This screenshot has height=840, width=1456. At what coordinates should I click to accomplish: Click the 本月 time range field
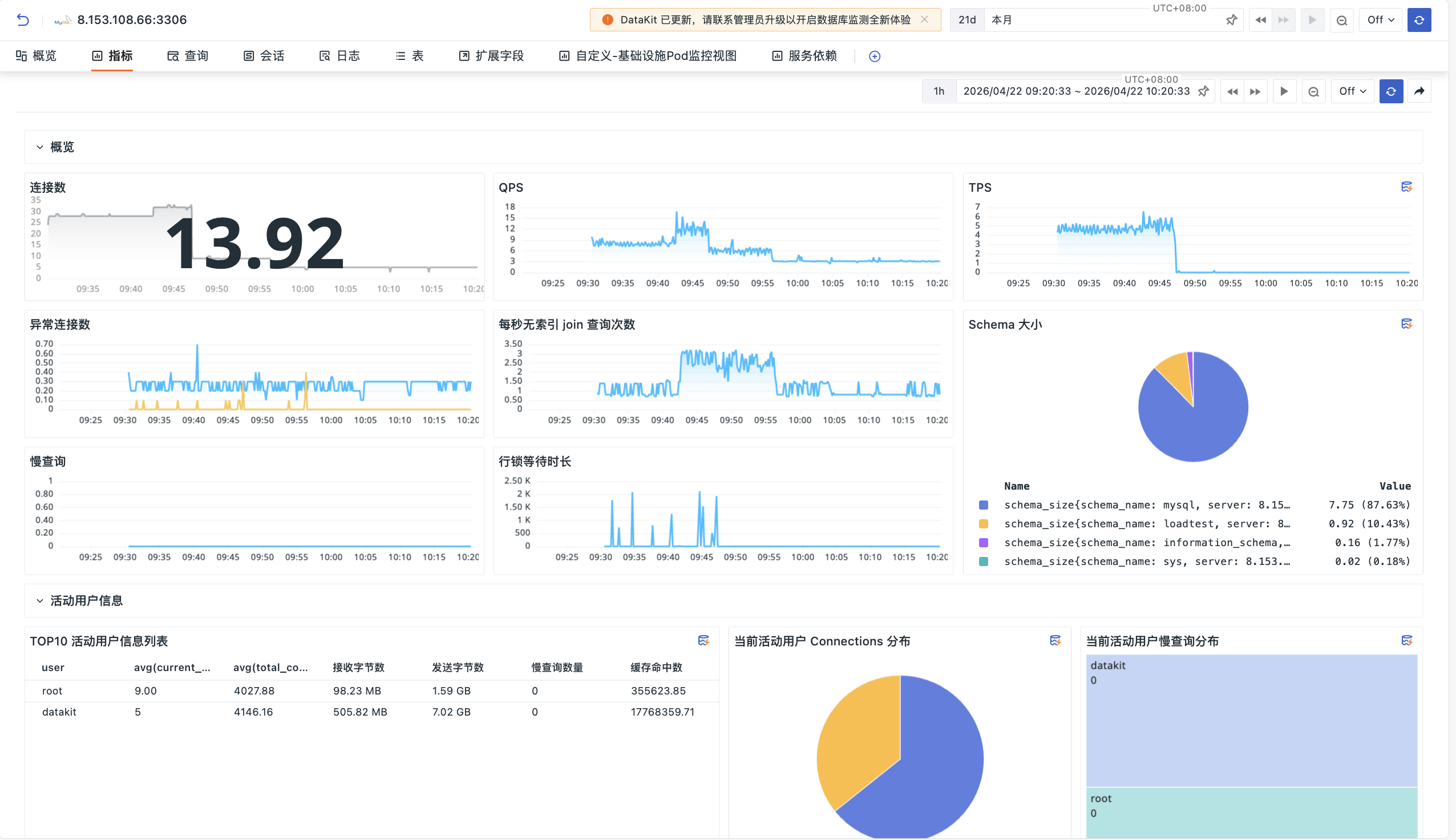click(x=1101, y=20)
